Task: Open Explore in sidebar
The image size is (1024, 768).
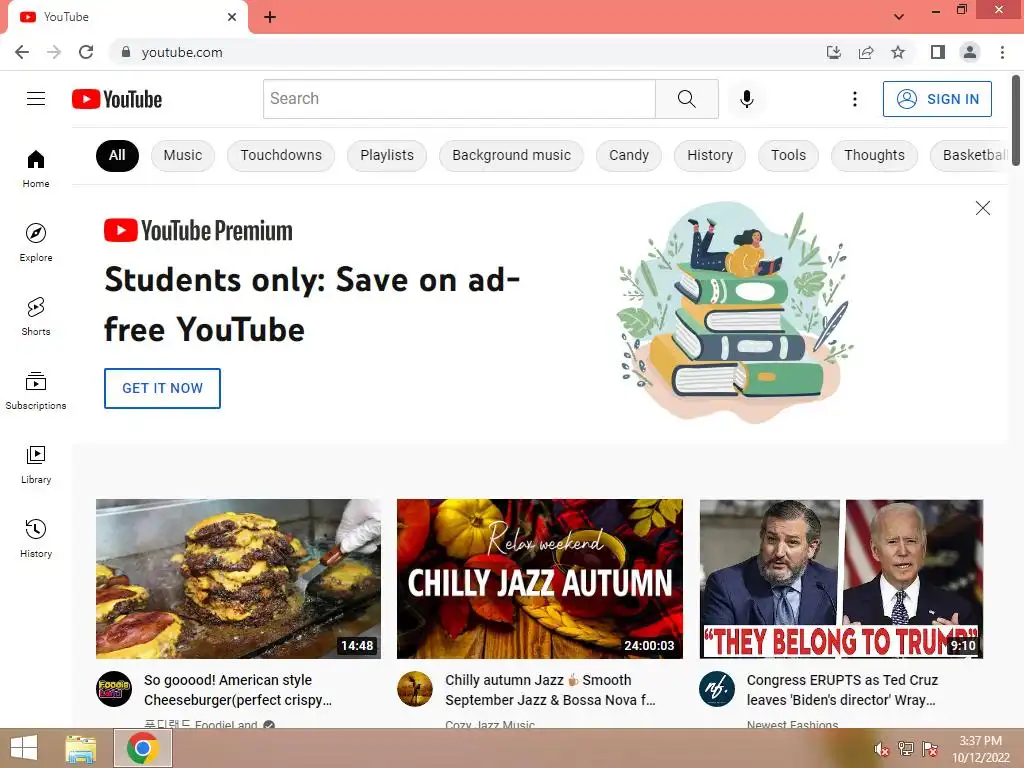Action: click(36, 242)
